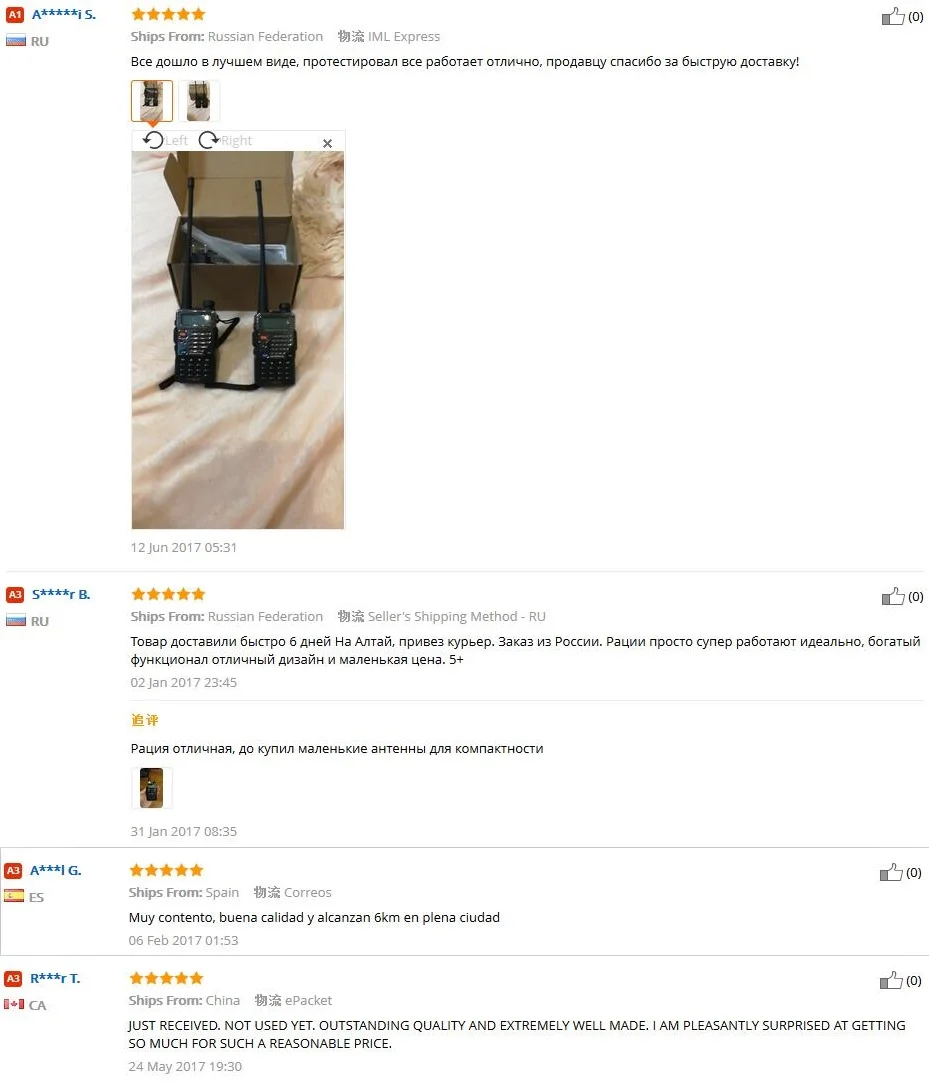929x1091 pixels.
Task: Open reviewer R***r T. profile
Action: pos(55,978)
